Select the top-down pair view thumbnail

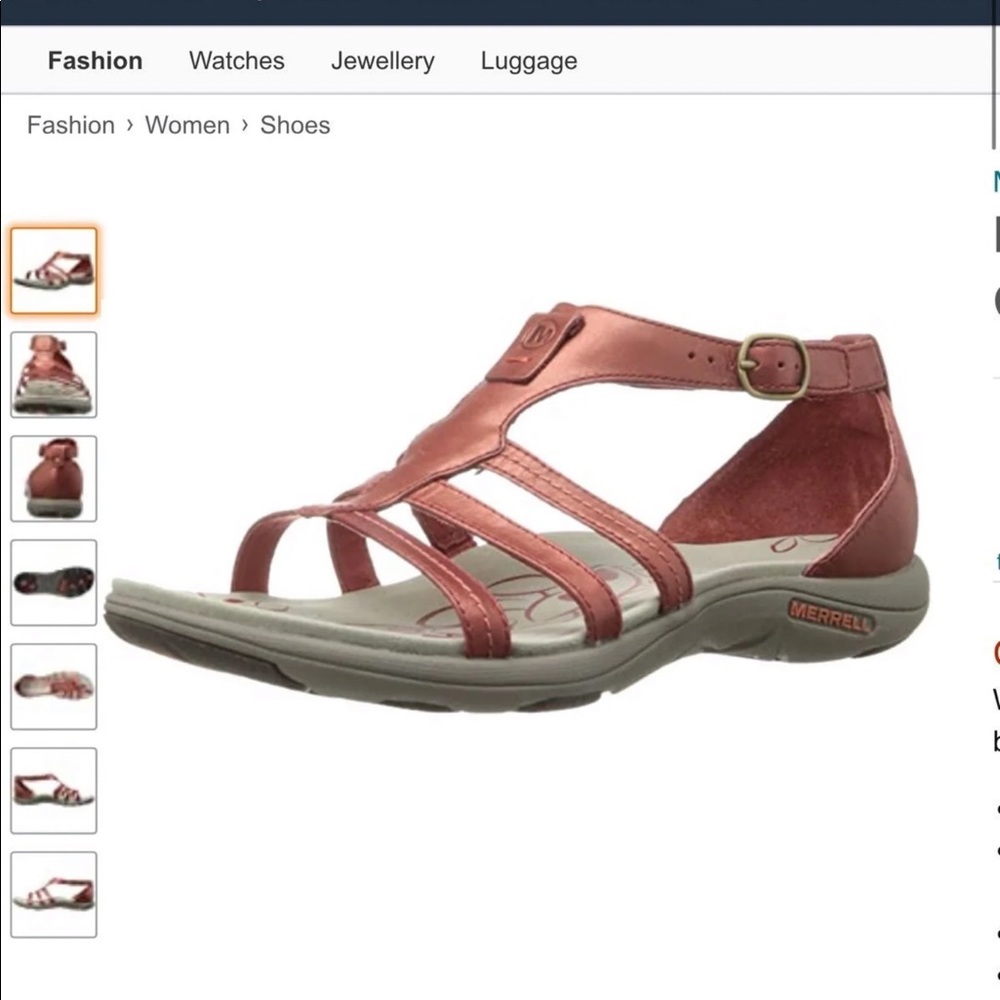coord(54,375)
